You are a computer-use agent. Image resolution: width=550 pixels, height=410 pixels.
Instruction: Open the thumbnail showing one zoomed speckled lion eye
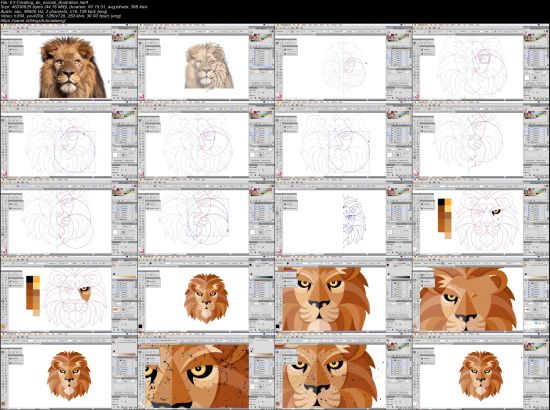pos(206,371)
